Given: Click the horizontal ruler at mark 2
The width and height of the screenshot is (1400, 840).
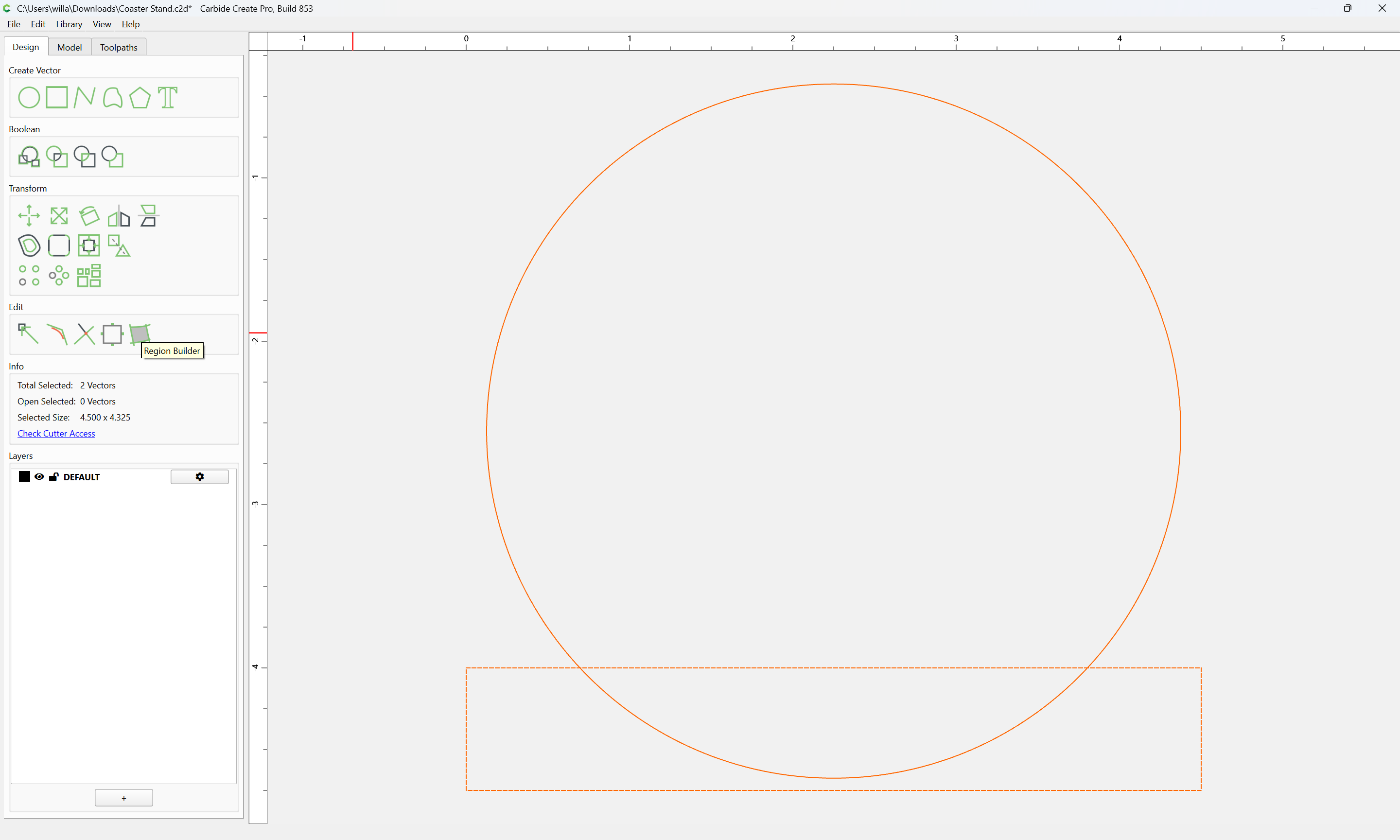Looking at the screenshot, I should tap(793, 41).
